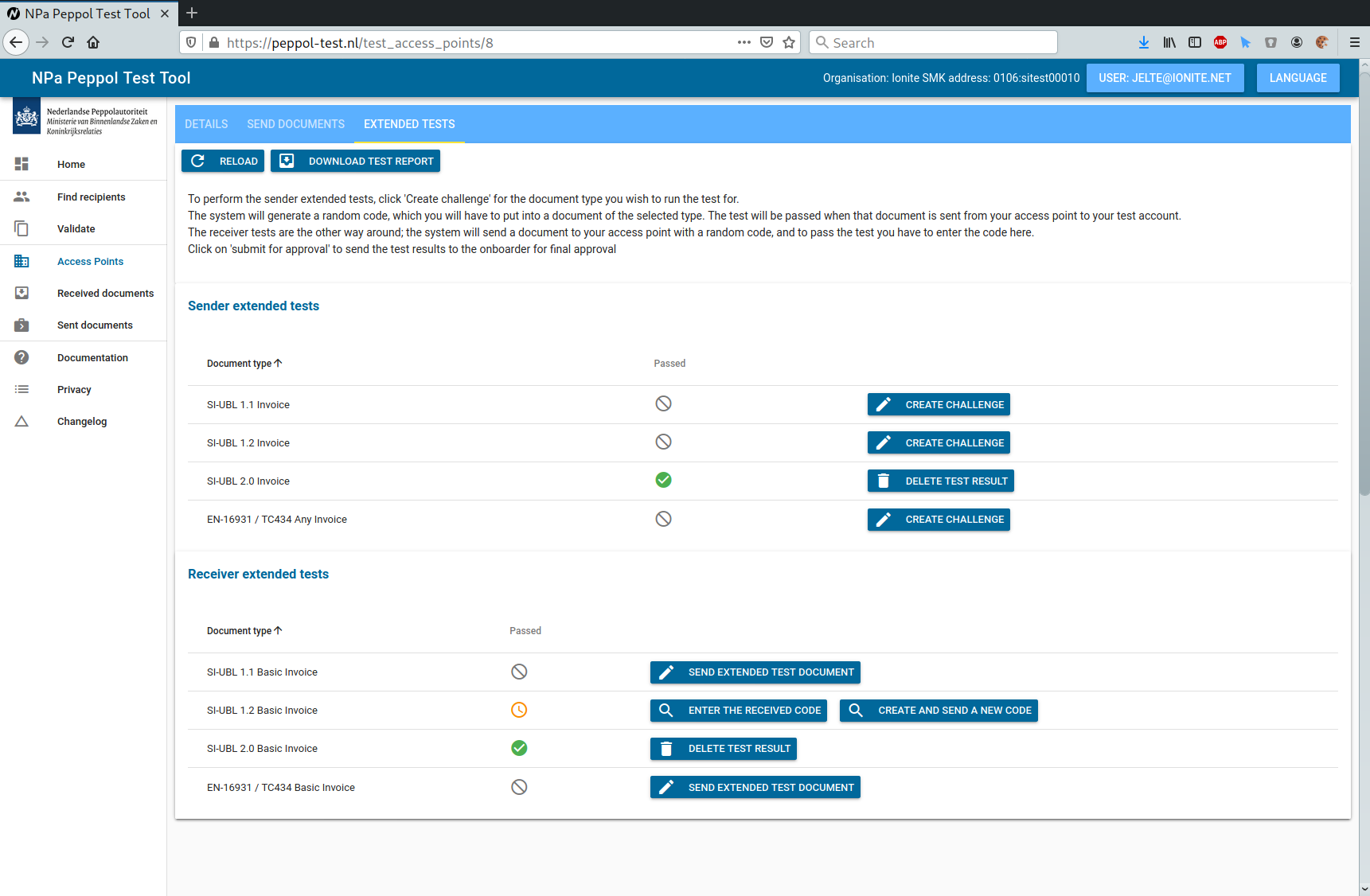The width and height of the screenshot is (1370, 896).
Task: Click the Sent documents briefcase icon
Action: (21, 325)
